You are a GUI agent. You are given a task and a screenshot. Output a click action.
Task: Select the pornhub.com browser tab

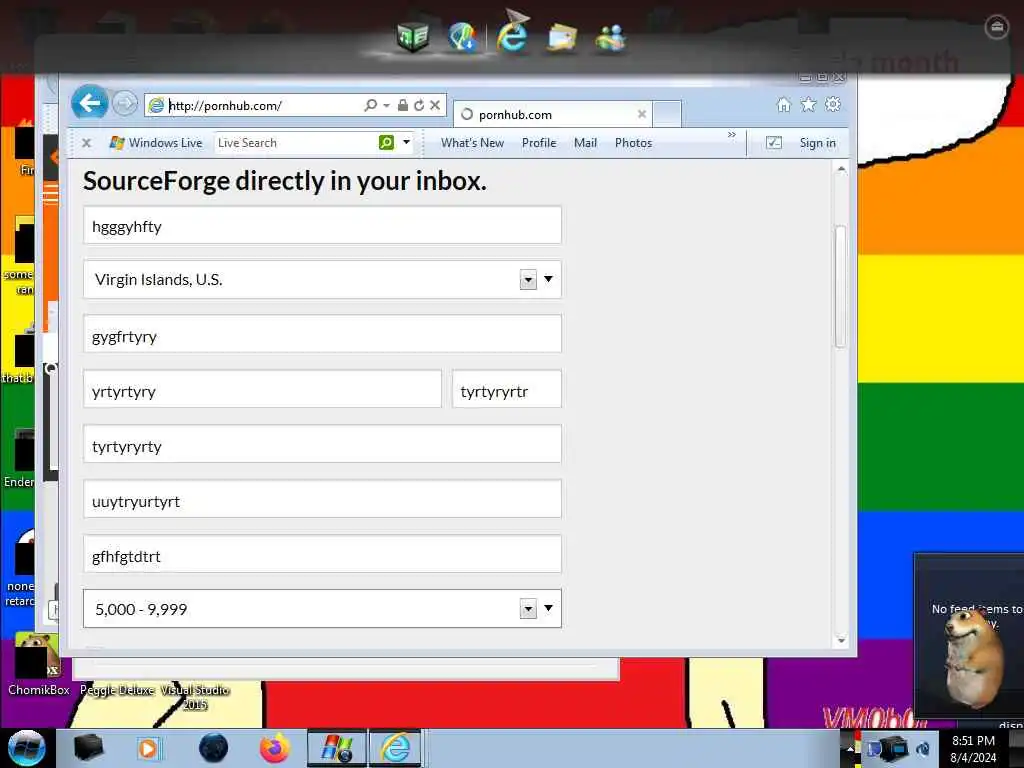point(551,114)
